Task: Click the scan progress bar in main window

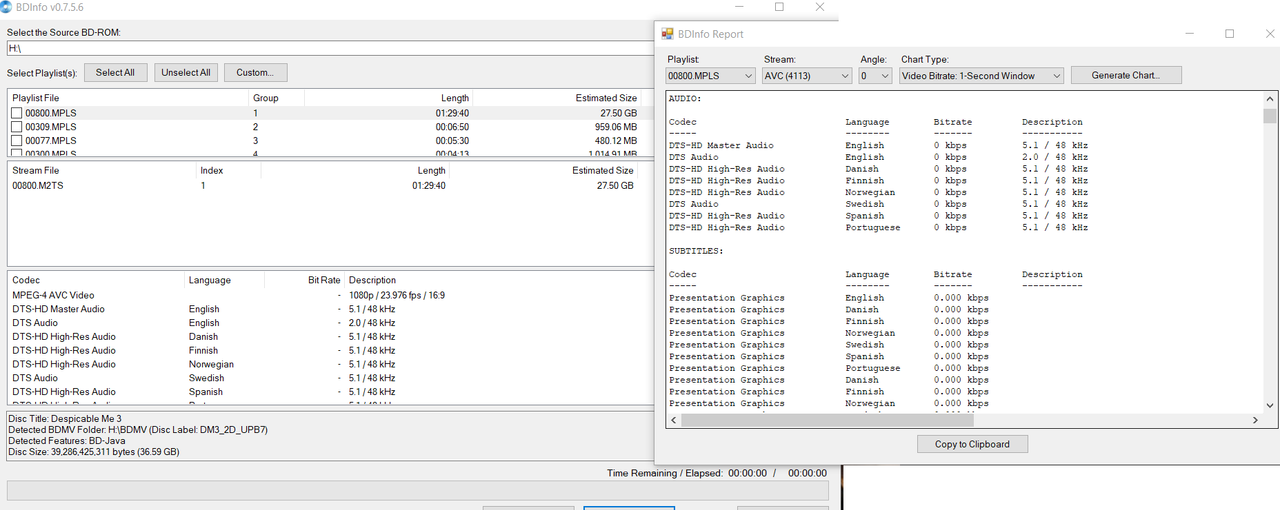Action: coord(418,491)
